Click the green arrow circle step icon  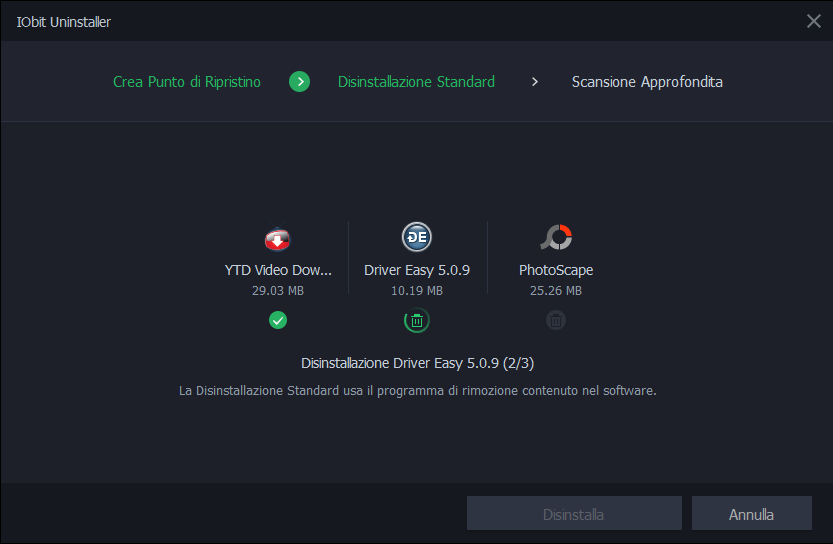click(x=299, y=82)
